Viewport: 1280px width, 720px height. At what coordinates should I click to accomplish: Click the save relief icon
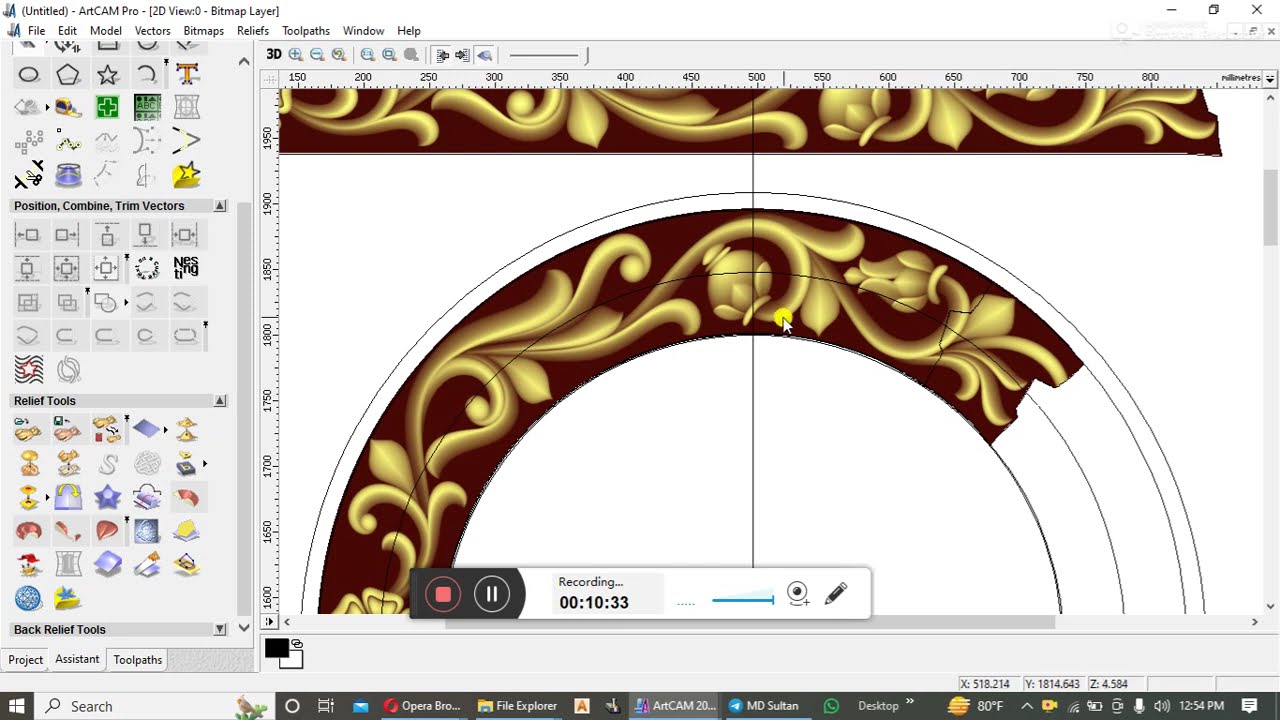point(68,430)
